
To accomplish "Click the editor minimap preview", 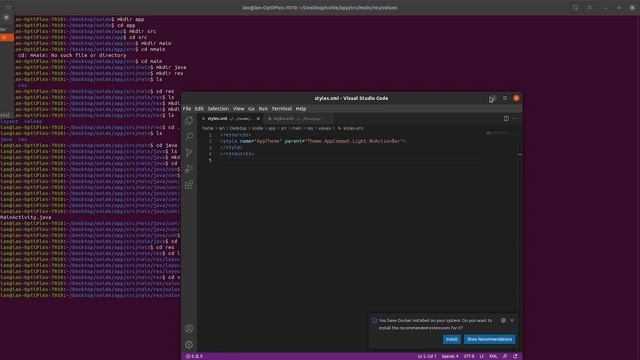I will tap(501, 134).
